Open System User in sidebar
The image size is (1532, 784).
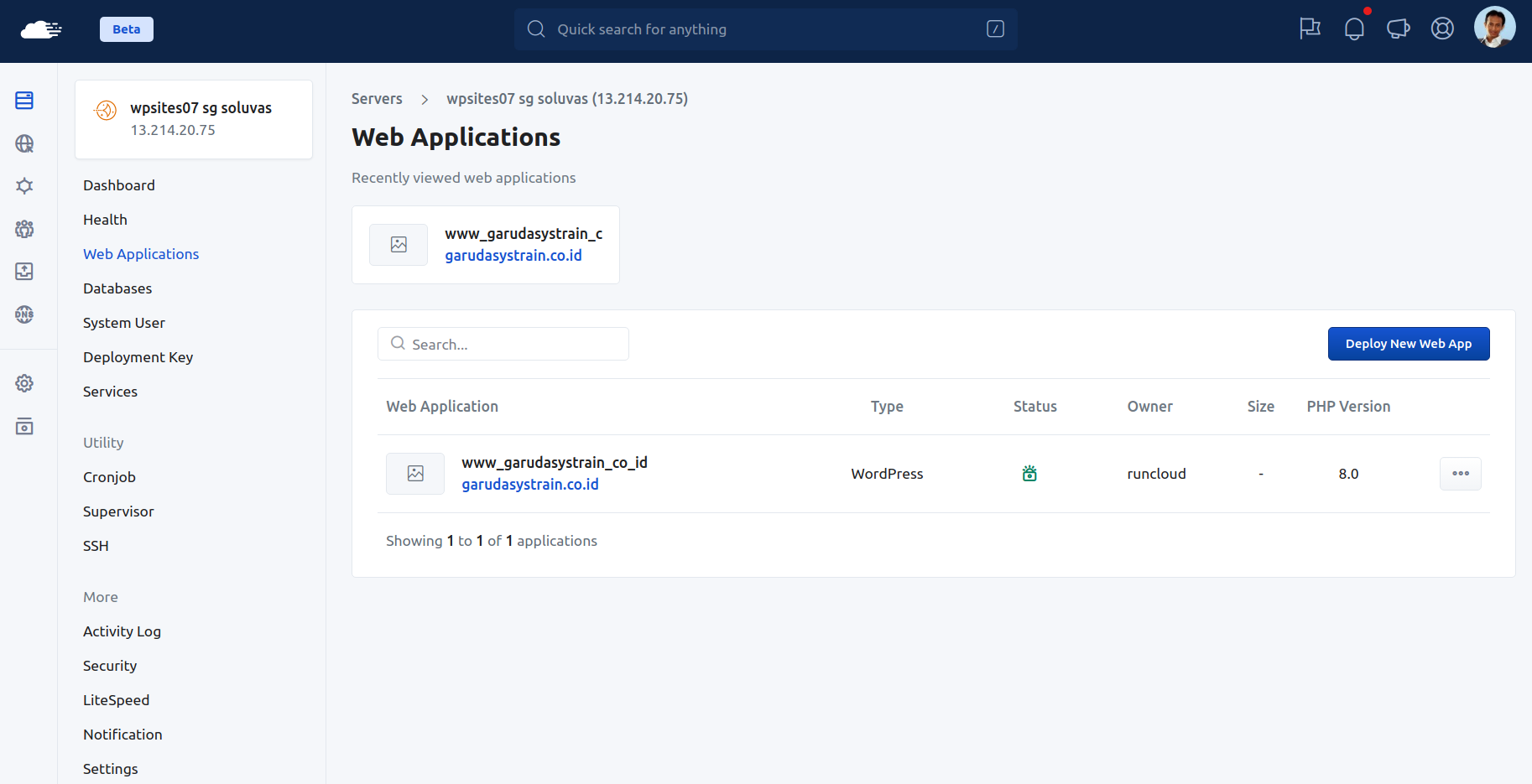point(124,323)
